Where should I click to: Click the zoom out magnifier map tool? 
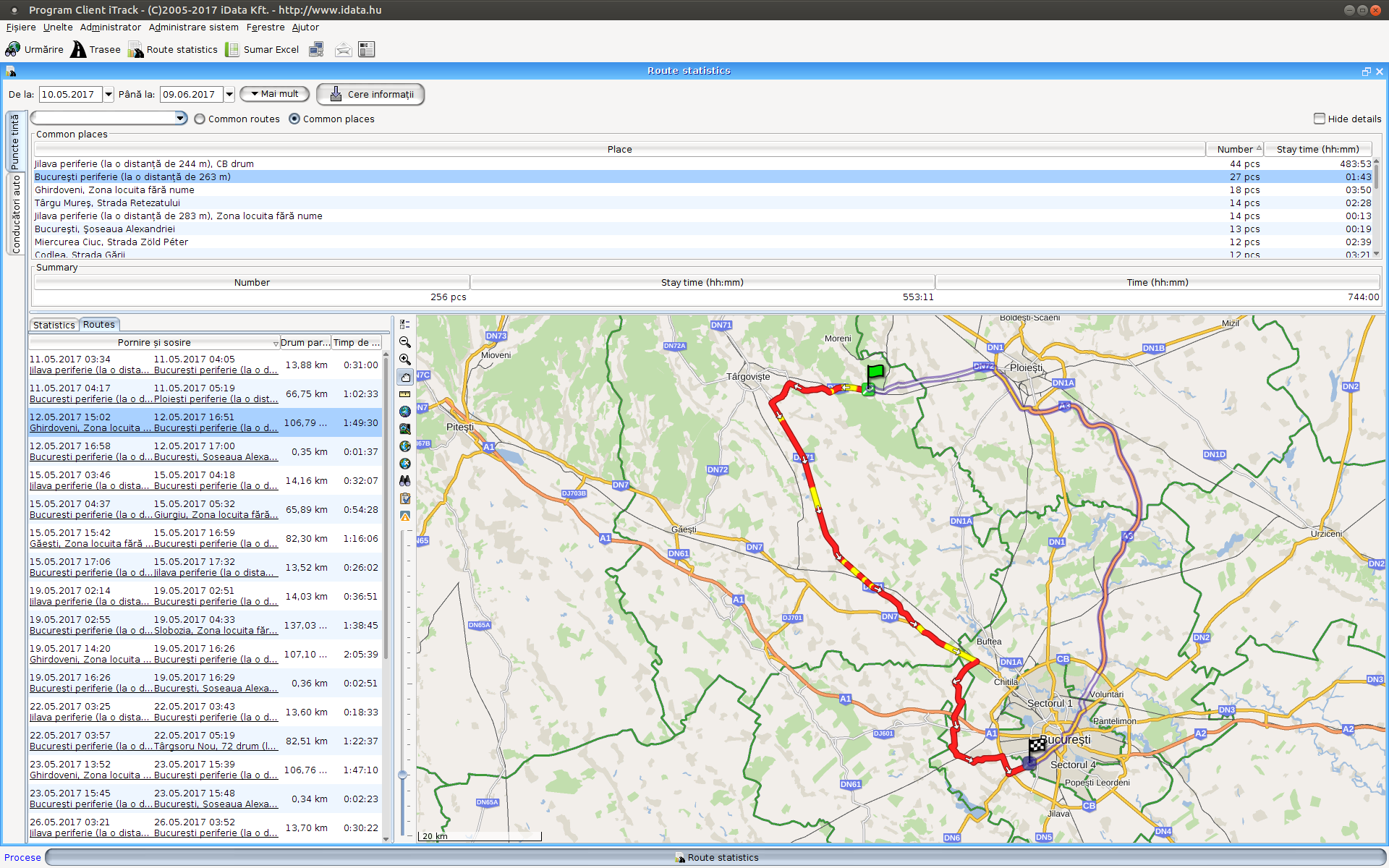tap(405, 342)
